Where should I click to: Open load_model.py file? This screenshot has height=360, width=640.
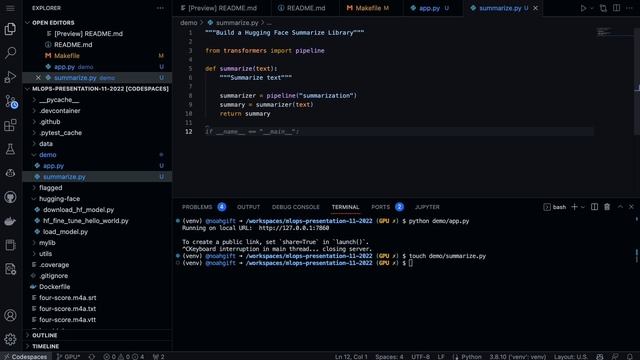pos(97,232)
